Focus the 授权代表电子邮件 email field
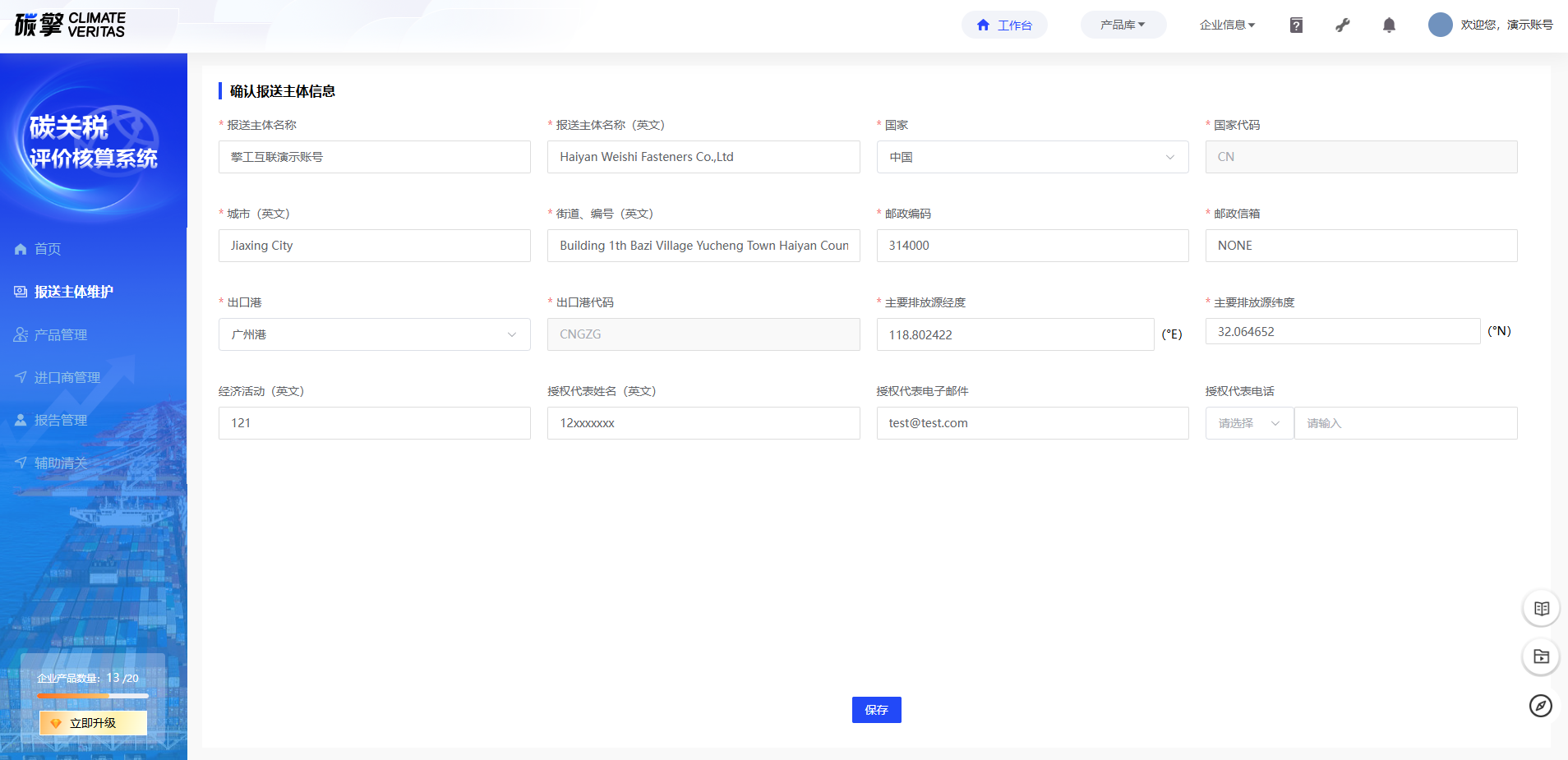 1031,423
